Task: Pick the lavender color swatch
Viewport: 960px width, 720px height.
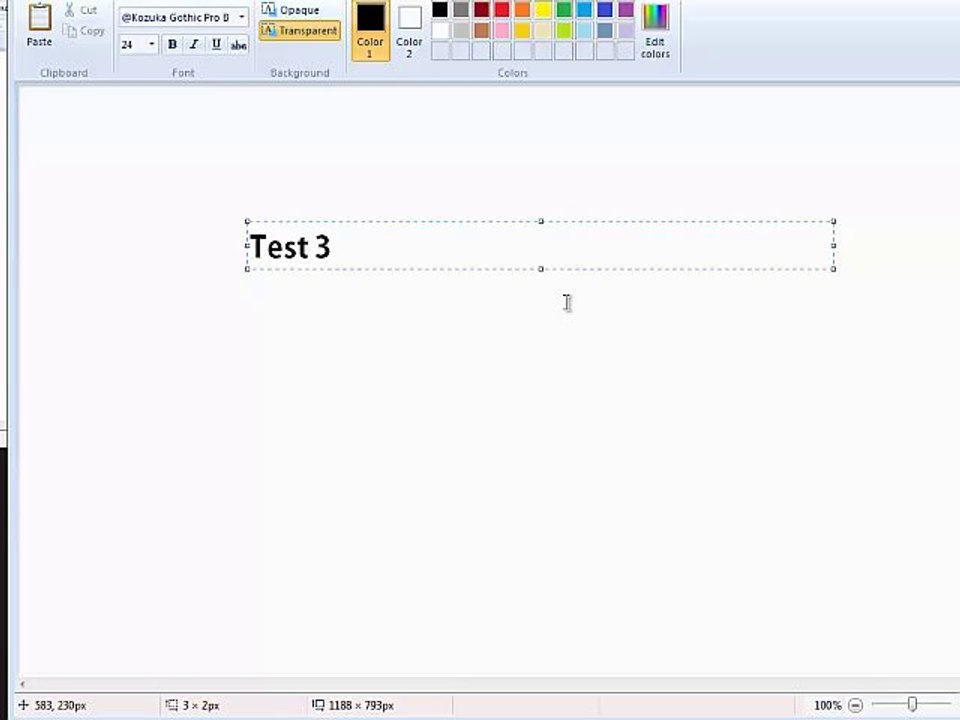Action: click(x=626, y=30)
